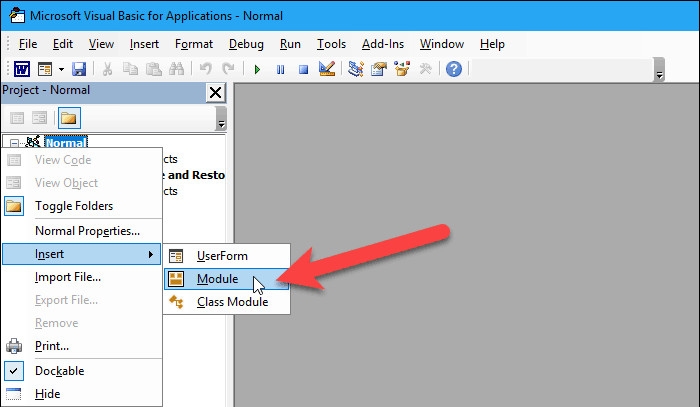Insert a Module from submenu

click(x=227, y=279)
